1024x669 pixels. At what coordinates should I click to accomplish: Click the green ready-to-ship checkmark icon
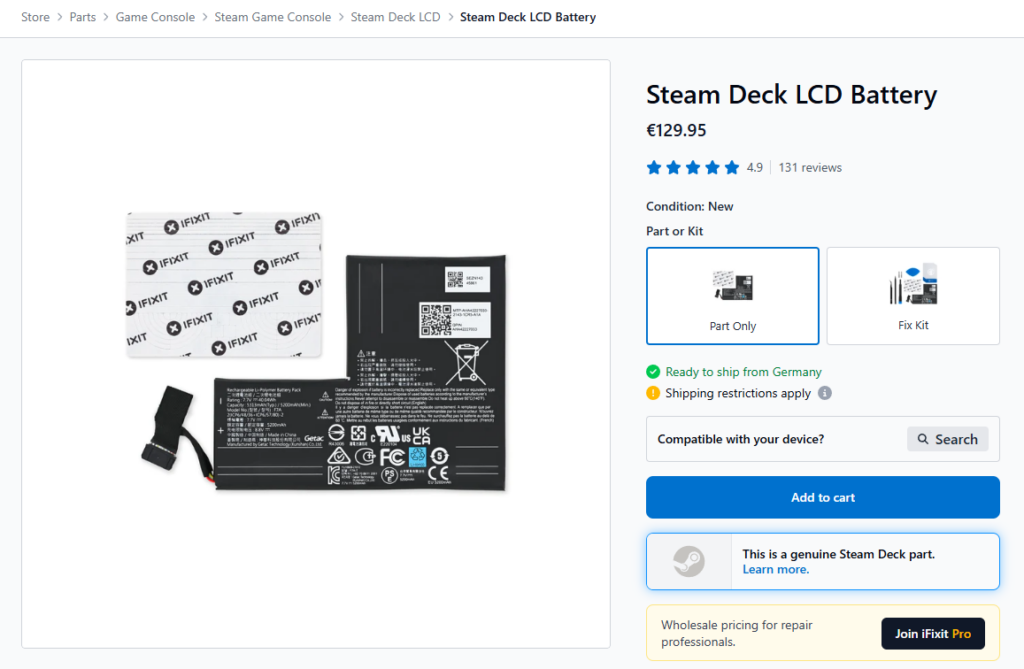(x=653, y=372)
